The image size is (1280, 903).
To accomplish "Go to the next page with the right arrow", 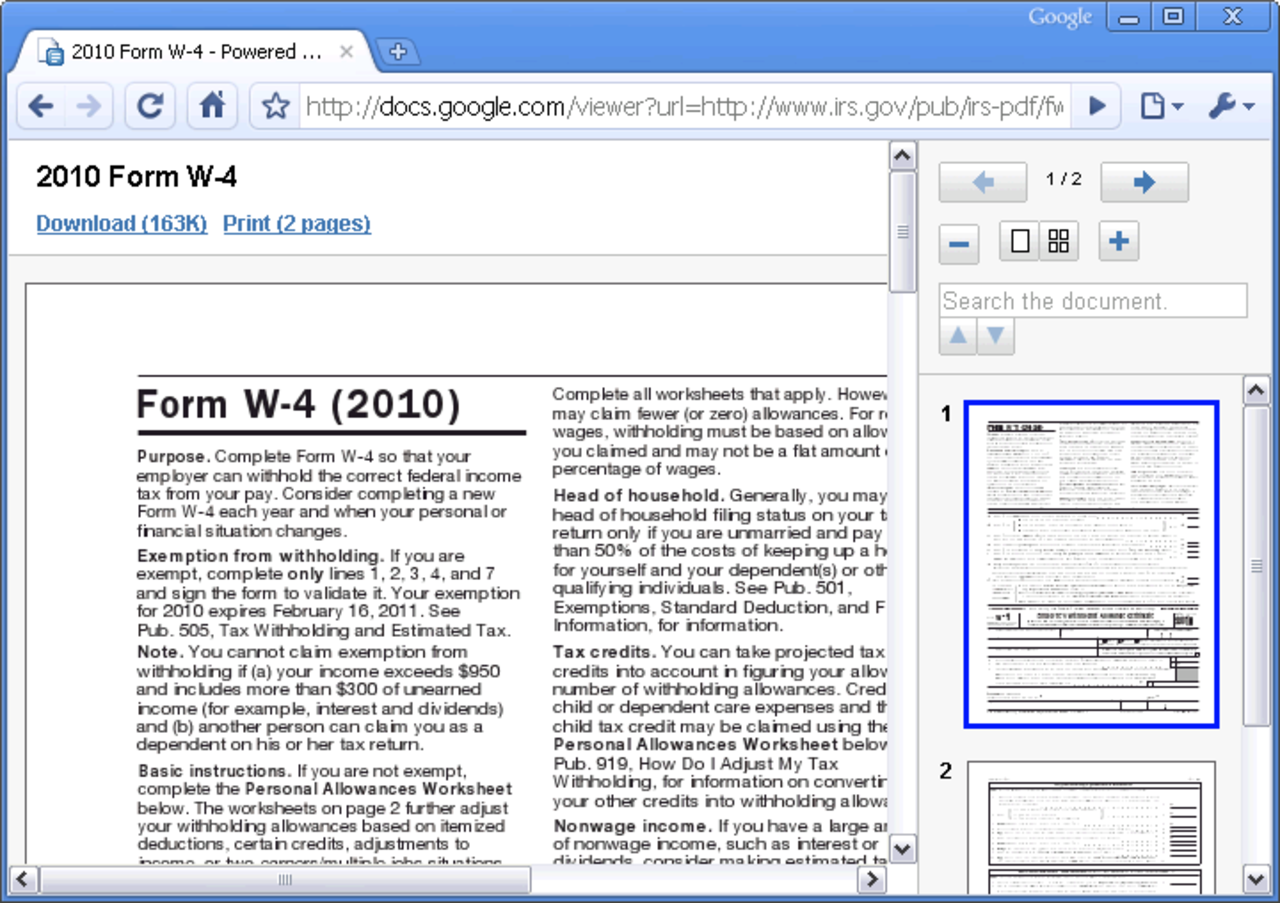I will (x=1143, y=182).
